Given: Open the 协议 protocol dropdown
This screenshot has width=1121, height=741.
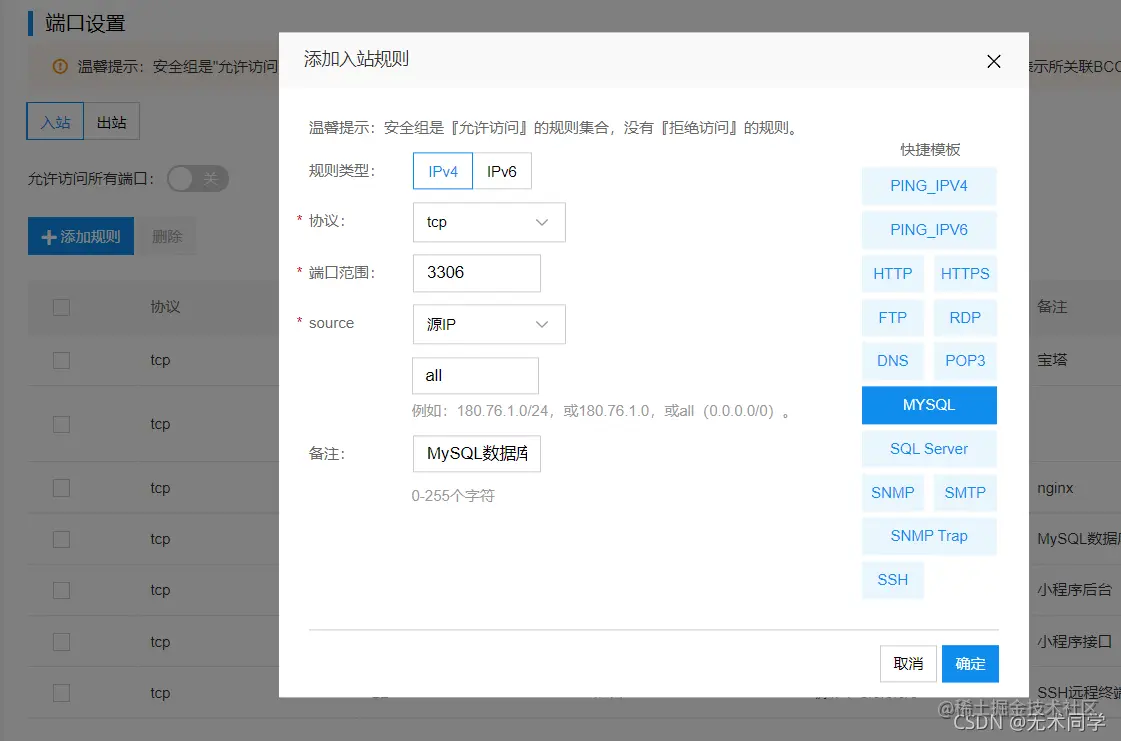Looking at the screenshot, I should (x=488, y=222).
